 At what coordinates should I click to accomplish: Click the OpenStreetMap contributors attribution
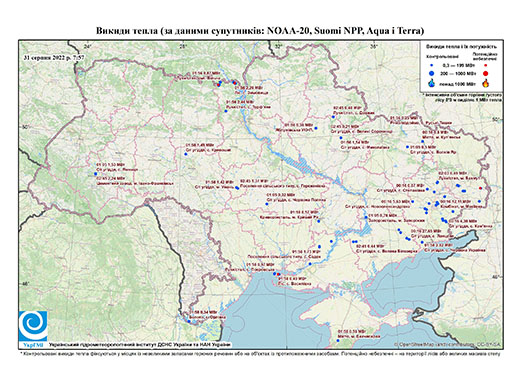click(x=447, y=344)
